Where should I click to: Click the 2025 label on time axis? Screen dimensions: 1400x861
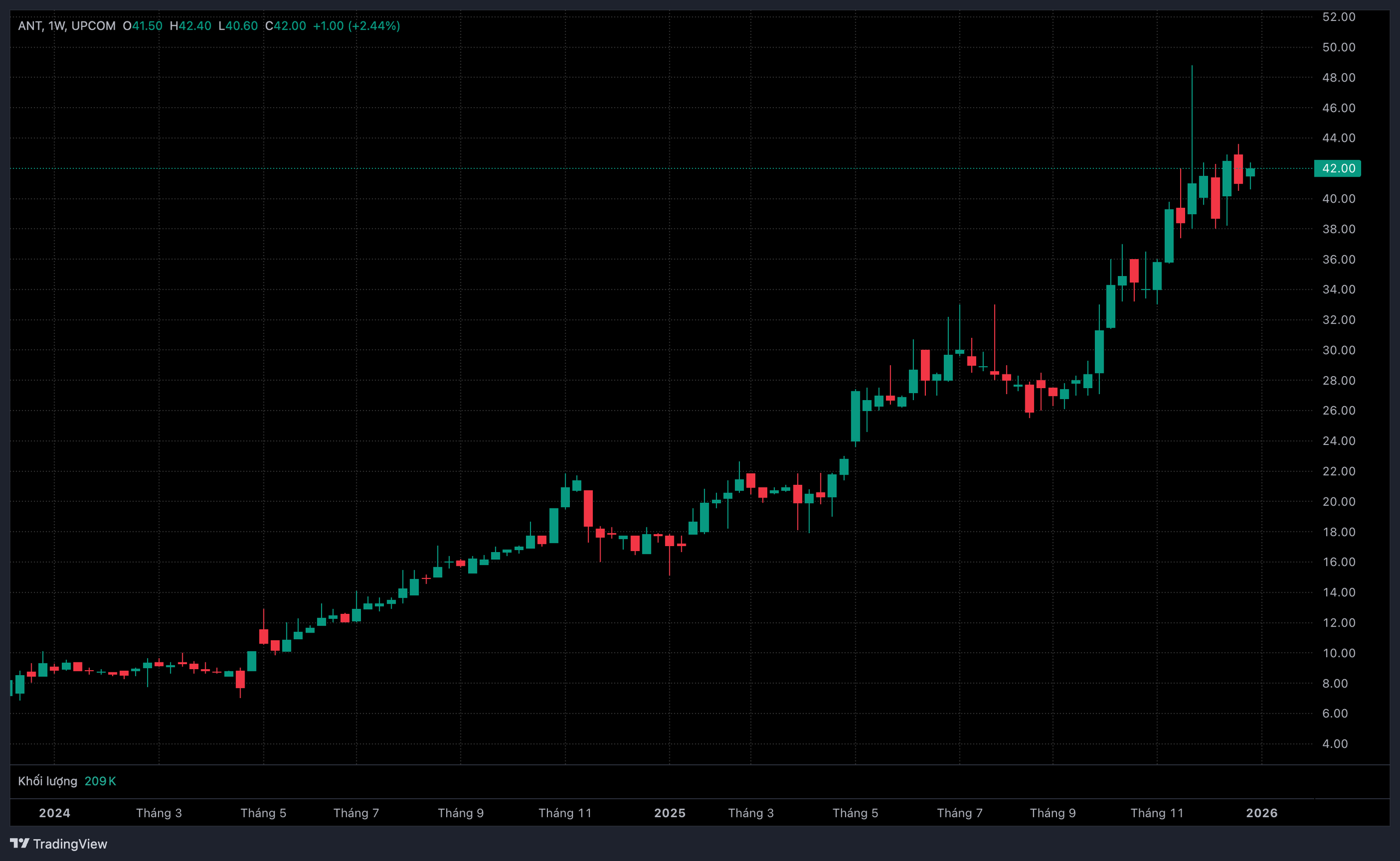(x=669, y=812)
